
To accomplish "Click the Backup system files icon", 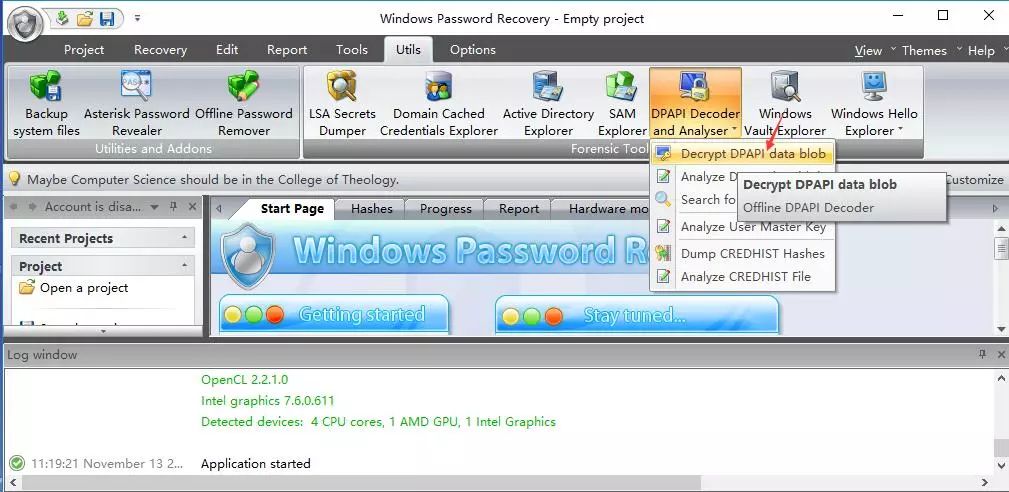I will click(x=46, y=103).
